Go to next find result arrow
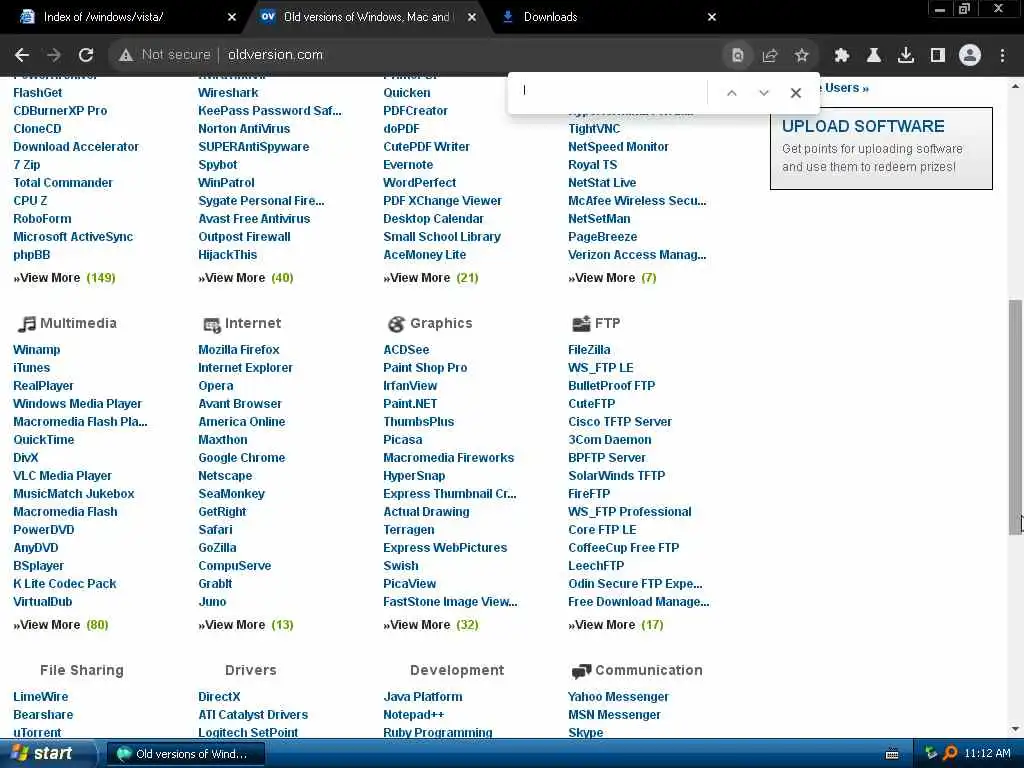The image size is (1024, 768). 763,93
